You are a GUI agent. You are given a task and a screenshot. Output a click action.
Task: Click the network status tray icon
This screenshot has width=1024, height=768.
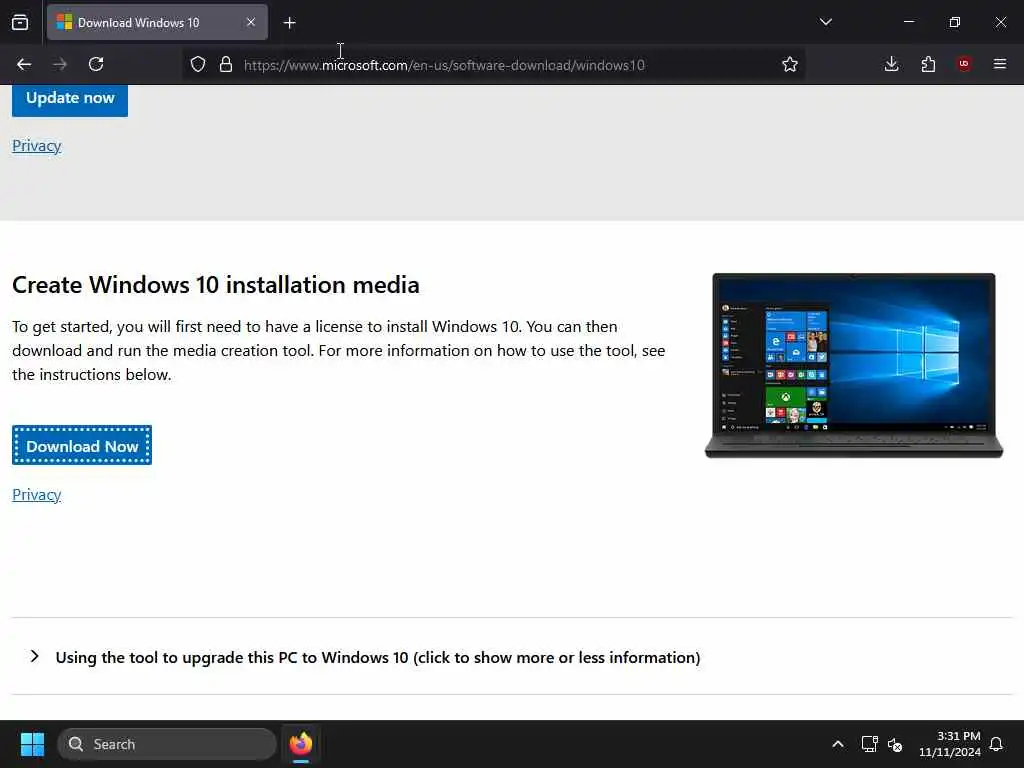[869, 744]
